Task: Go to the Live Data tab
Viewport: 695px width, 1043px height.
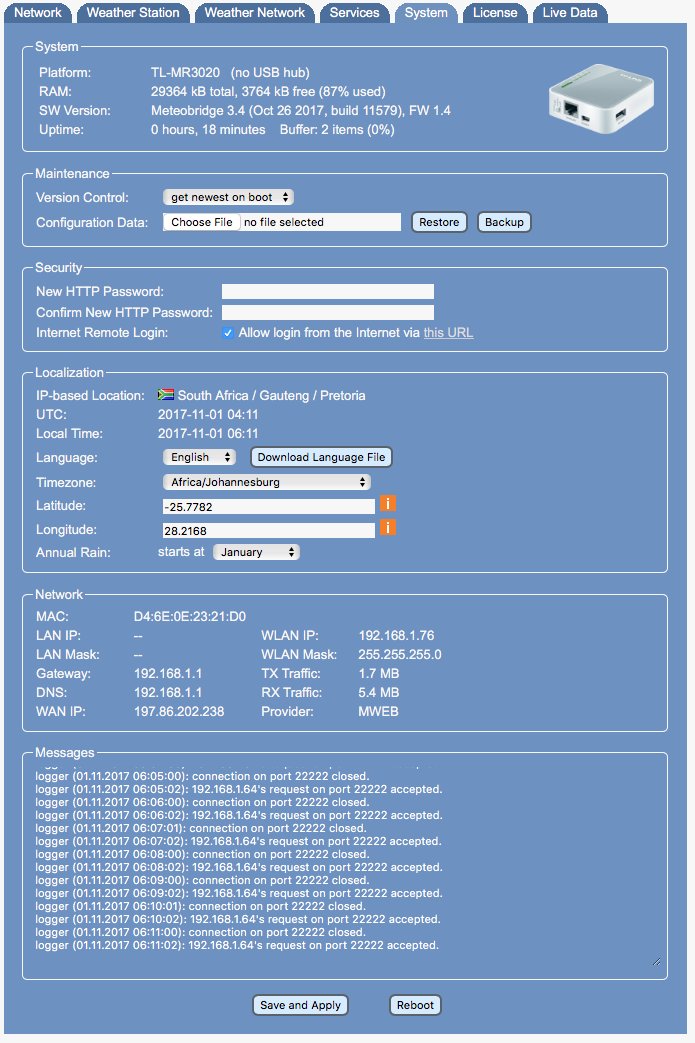Action: click(570, 13)
